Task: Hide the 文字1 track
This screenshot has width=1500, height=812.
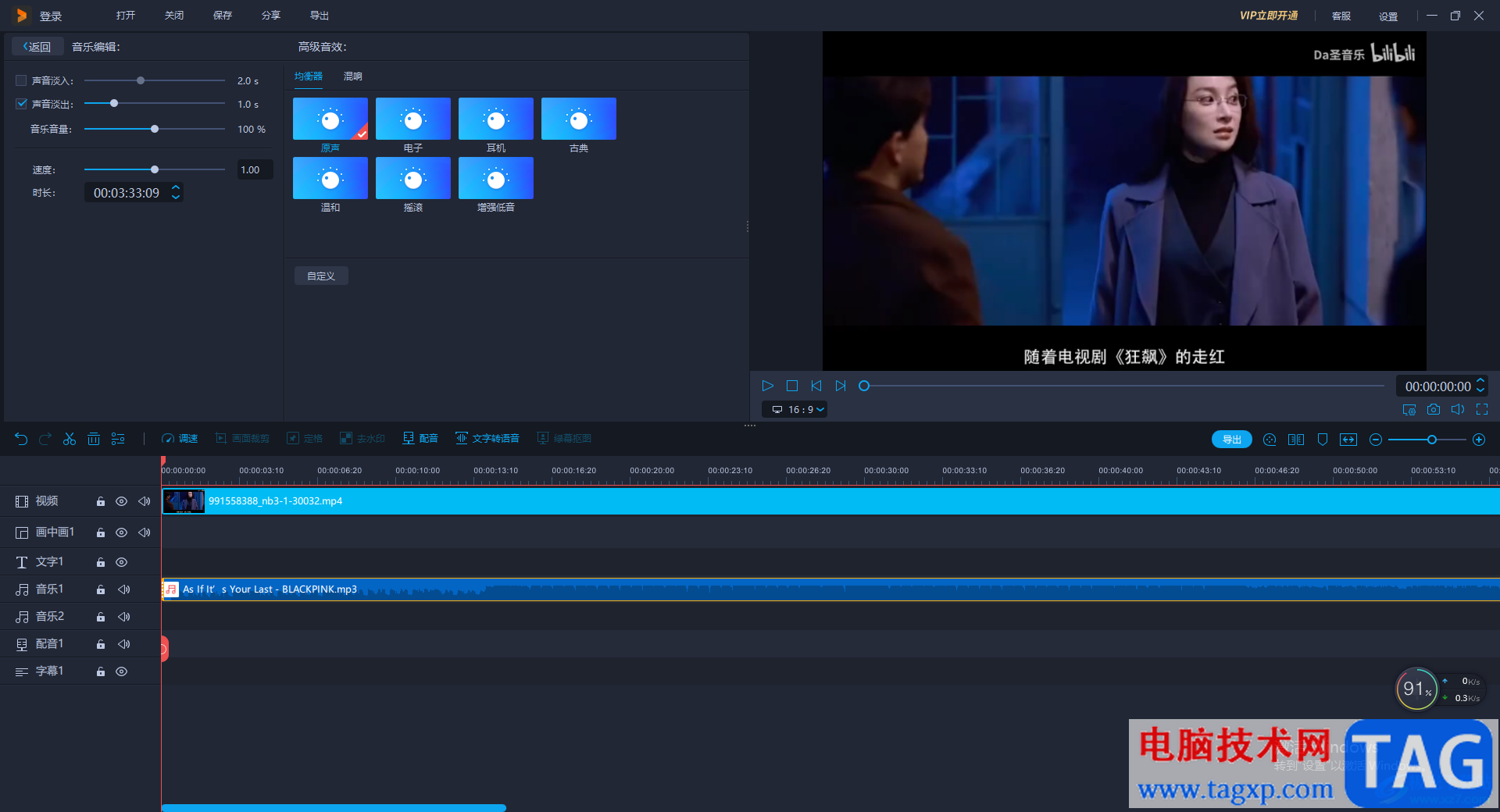Action: pyautogui.click(x=121, y=562)
